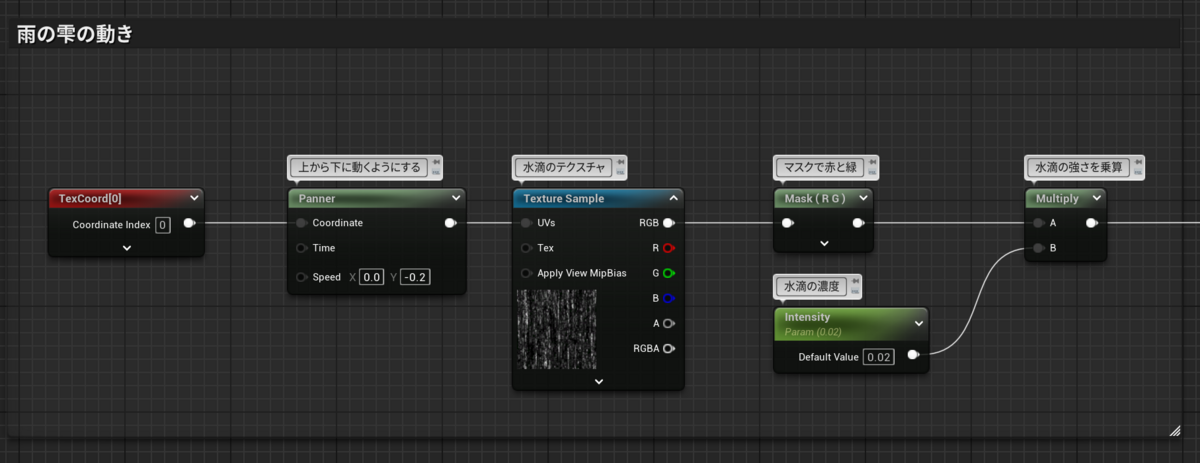Click the マスクで赤と緑 comment bubble

[820, 167]
